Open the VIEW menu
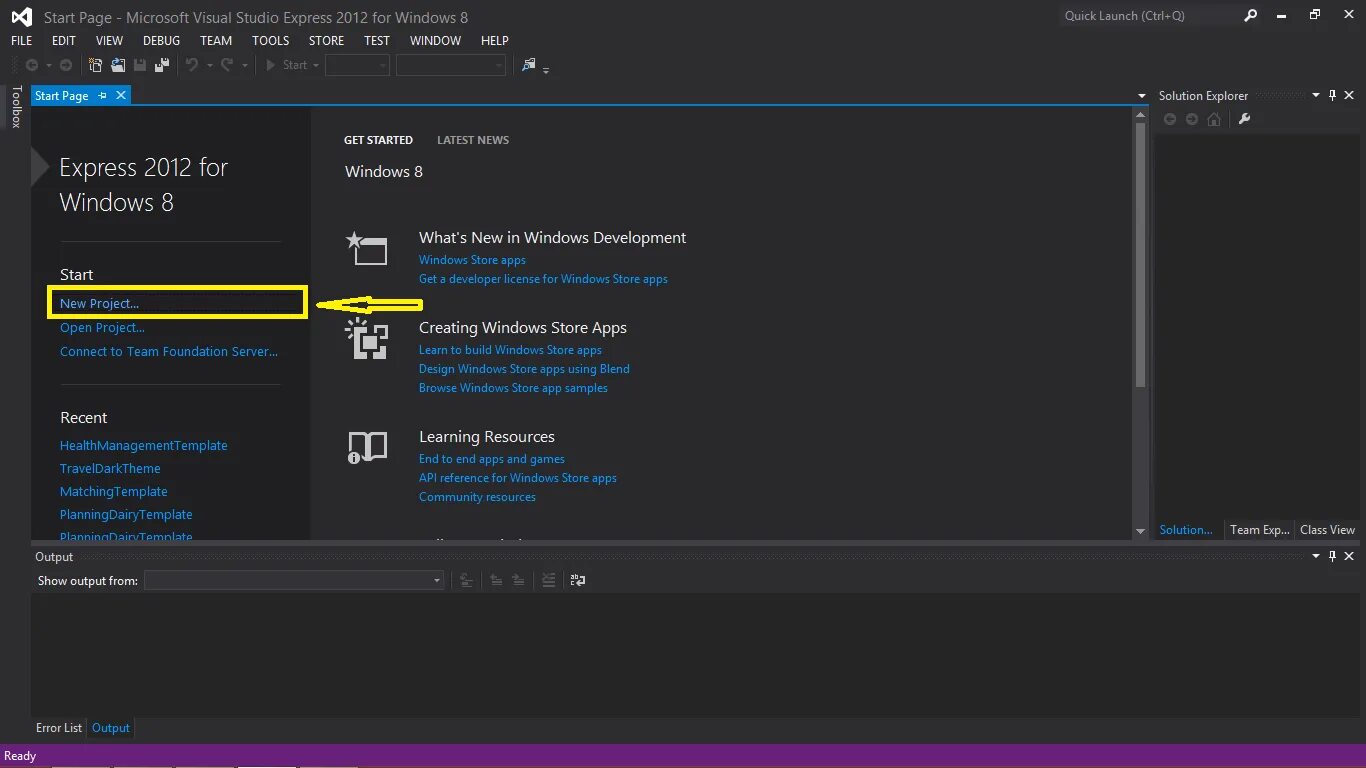 point(109,41)
